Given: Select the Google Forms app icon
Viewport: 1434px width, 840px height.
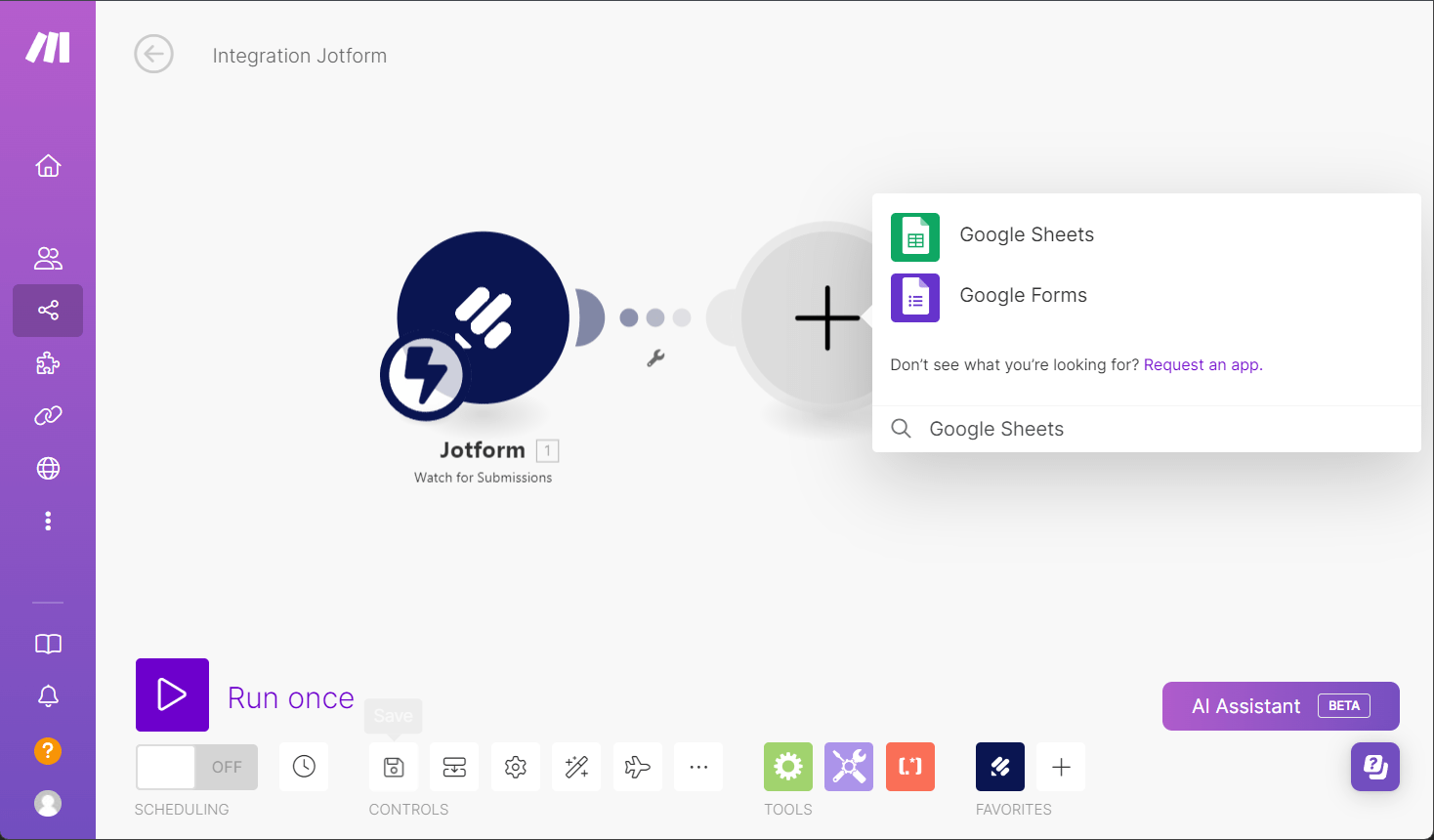Looking at the screenshot, I should tap(915, 298).
